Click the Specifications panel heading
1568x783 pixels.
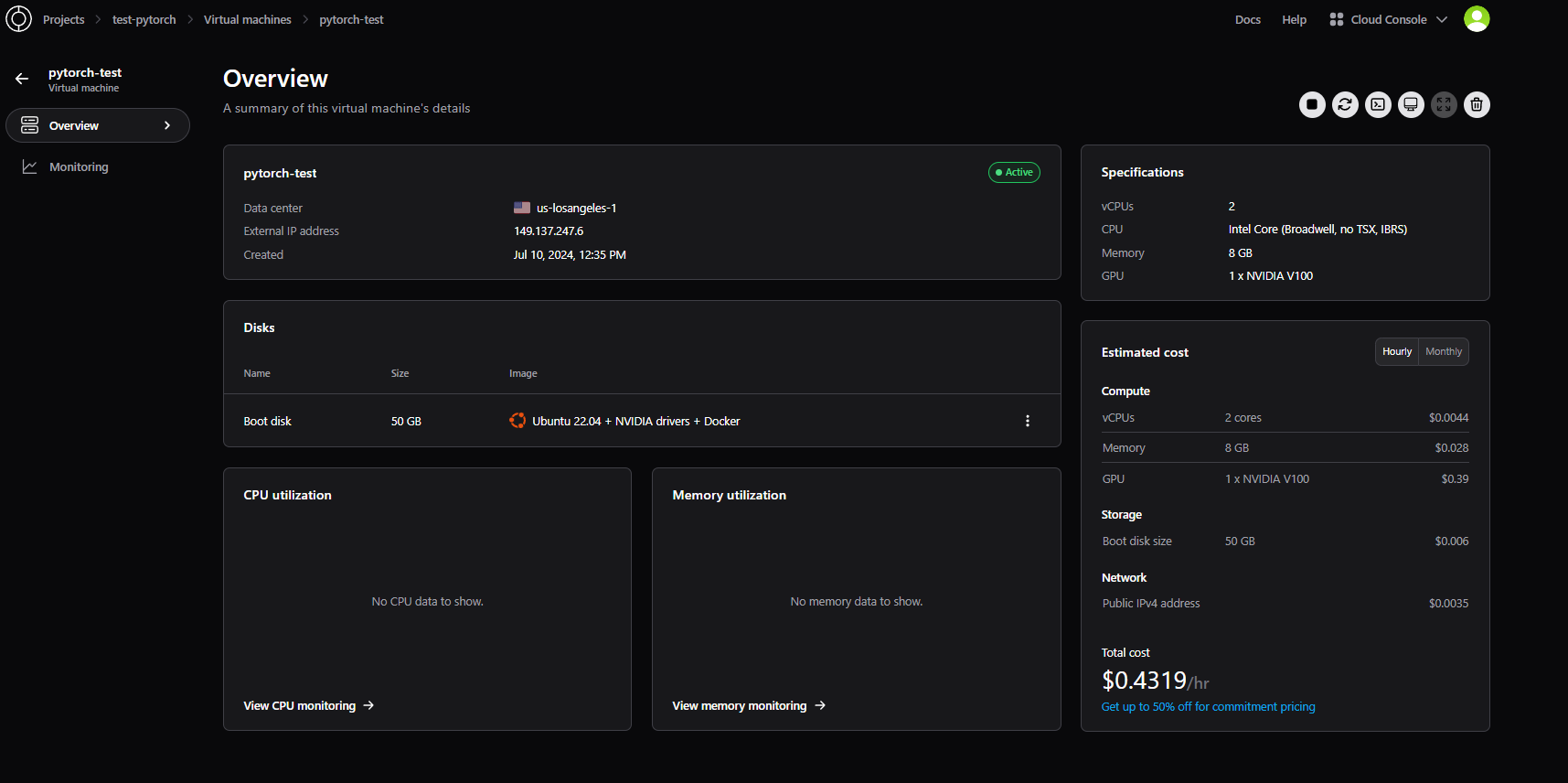click(x=1142, y=172)
